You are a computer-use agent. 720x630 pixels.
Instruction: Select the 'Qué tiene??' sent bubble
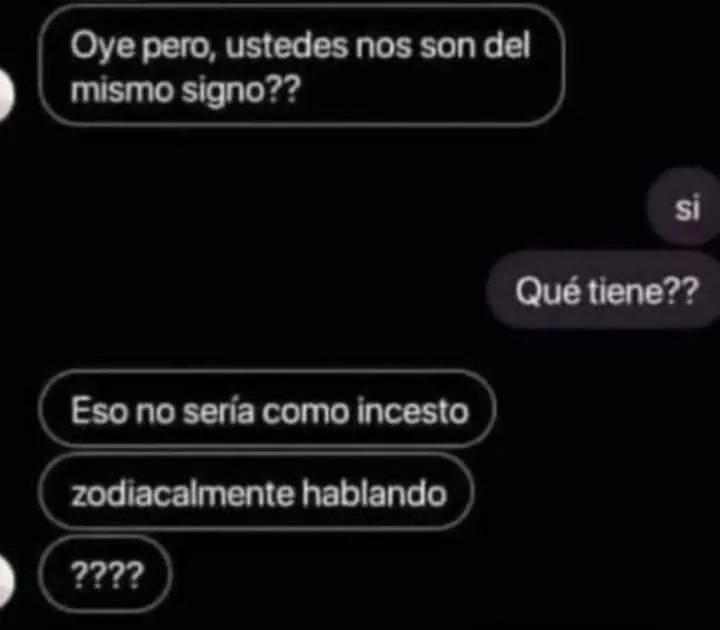tap(604, 290)
